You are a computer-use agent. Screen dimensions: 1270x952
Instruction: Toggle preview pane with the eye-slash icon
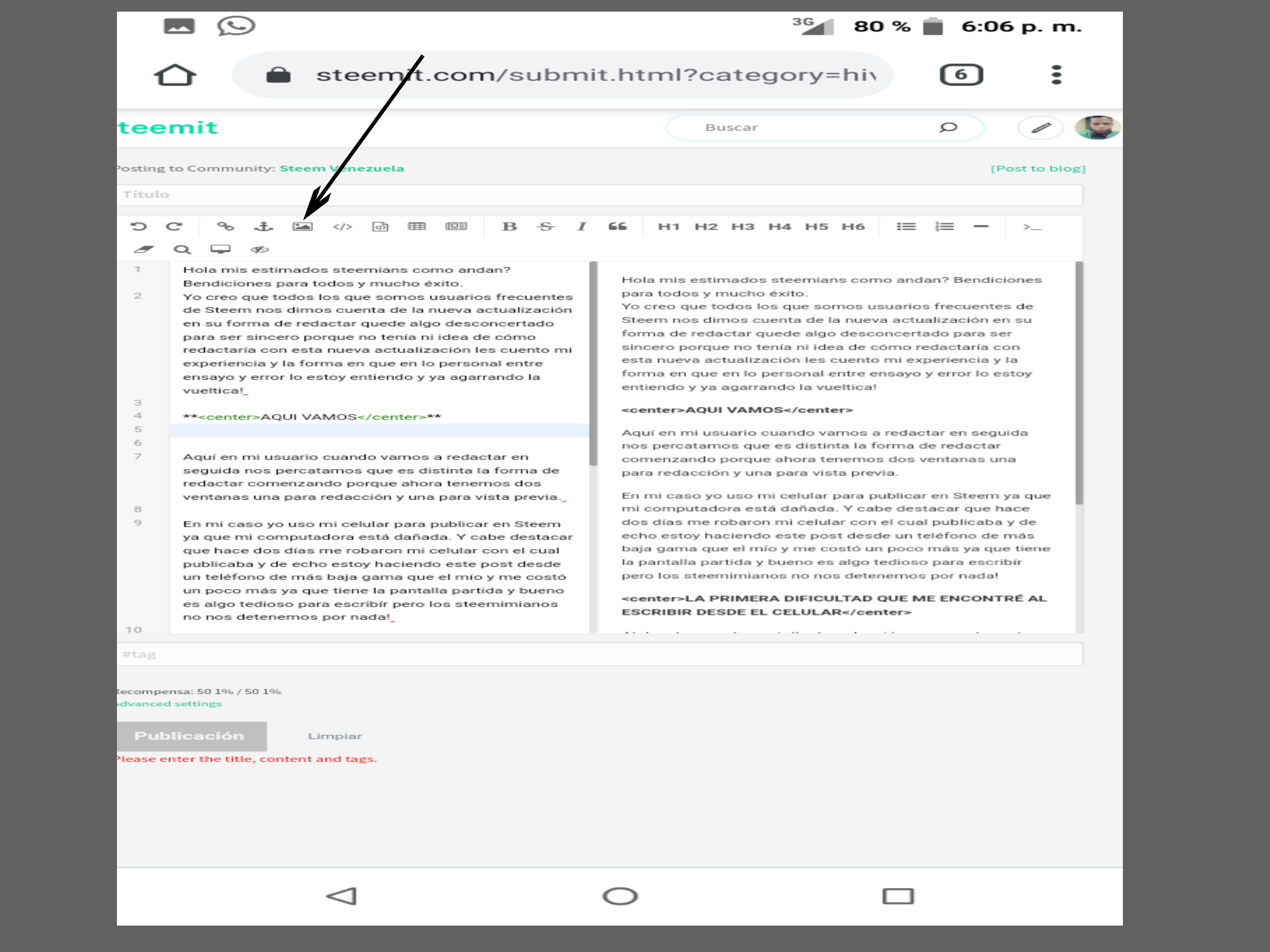(259, 249)
